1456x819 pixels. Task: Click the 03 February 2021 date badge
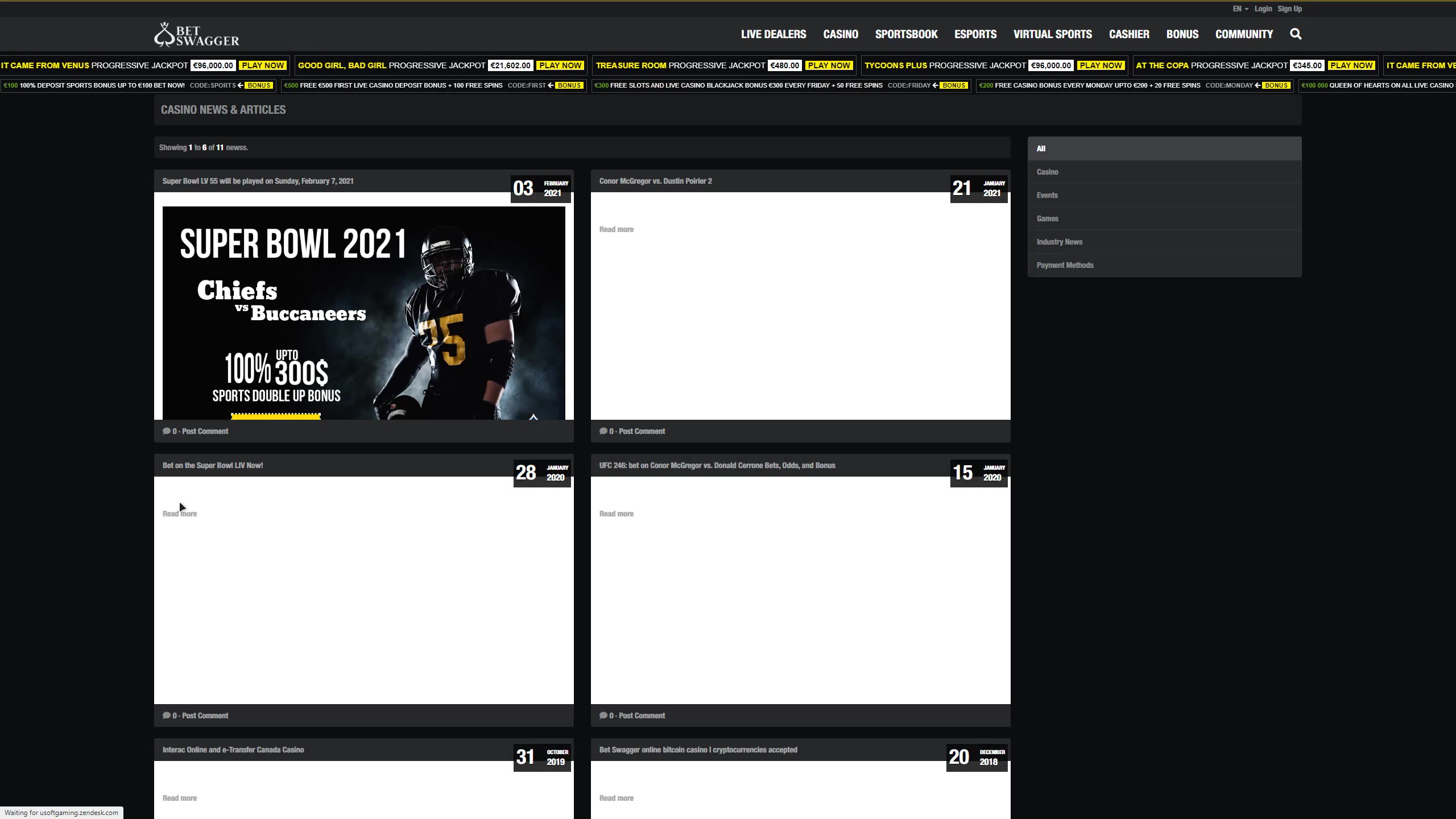(x=541, y=188)
